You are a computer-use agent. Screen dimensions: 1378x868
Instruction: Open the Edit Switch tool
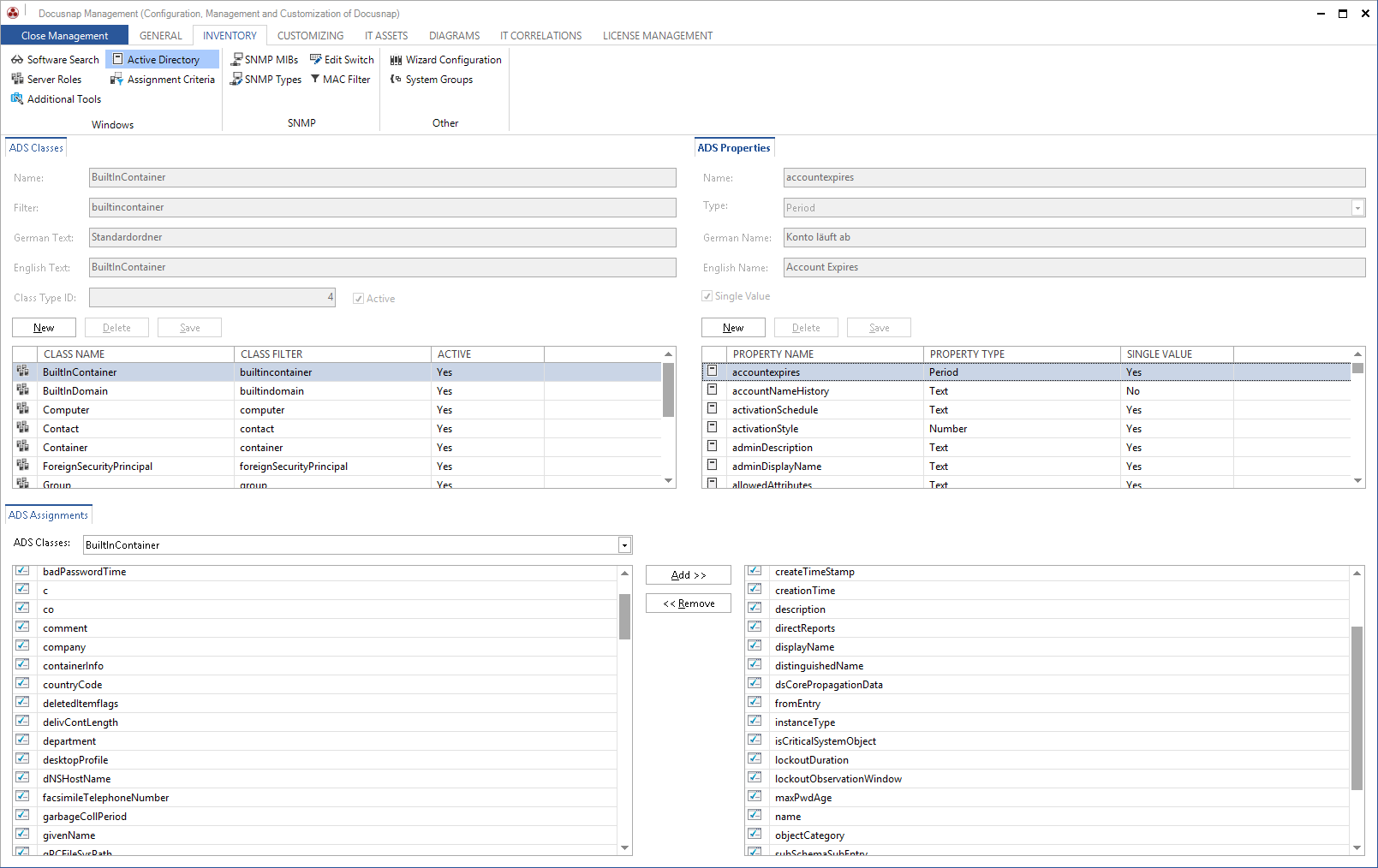(x=342, y=60)
